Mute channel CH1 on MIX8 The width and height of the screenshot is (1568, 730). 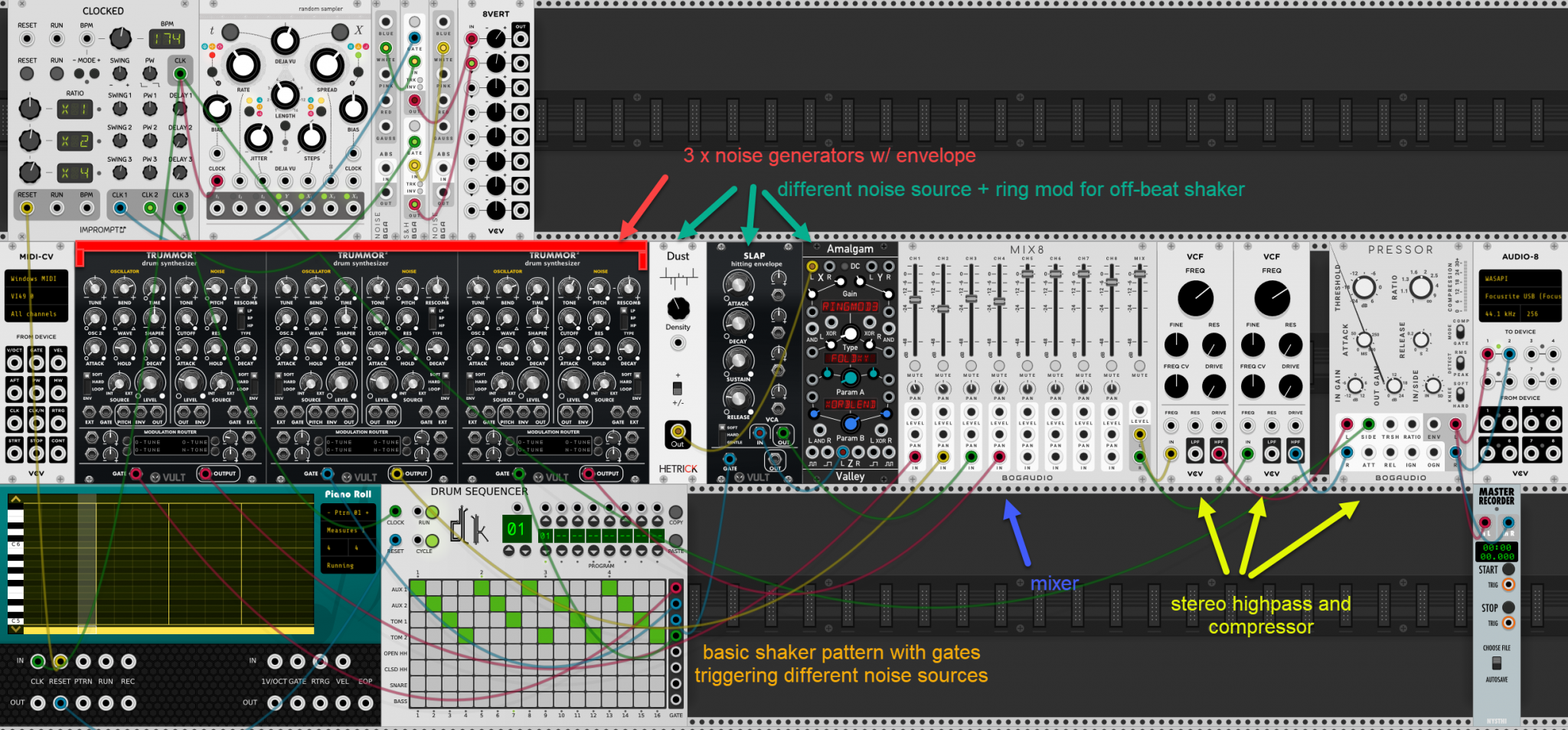(915, 366)
